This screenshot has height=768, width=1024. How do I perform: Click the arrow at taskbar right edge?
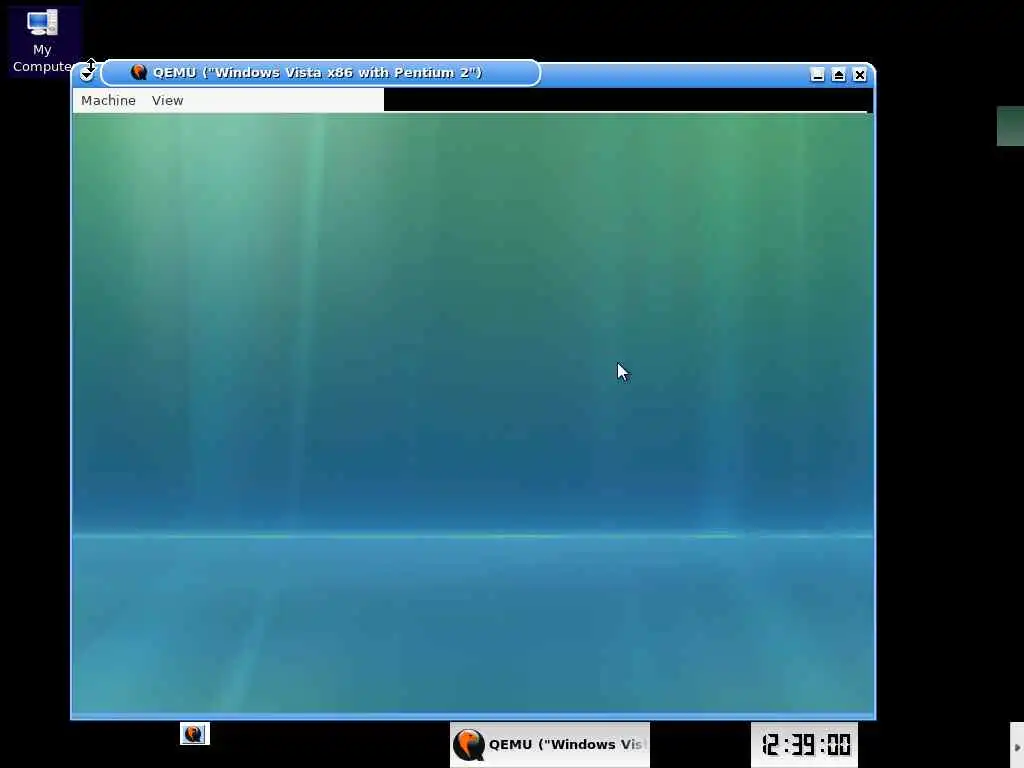[1017, 747]
